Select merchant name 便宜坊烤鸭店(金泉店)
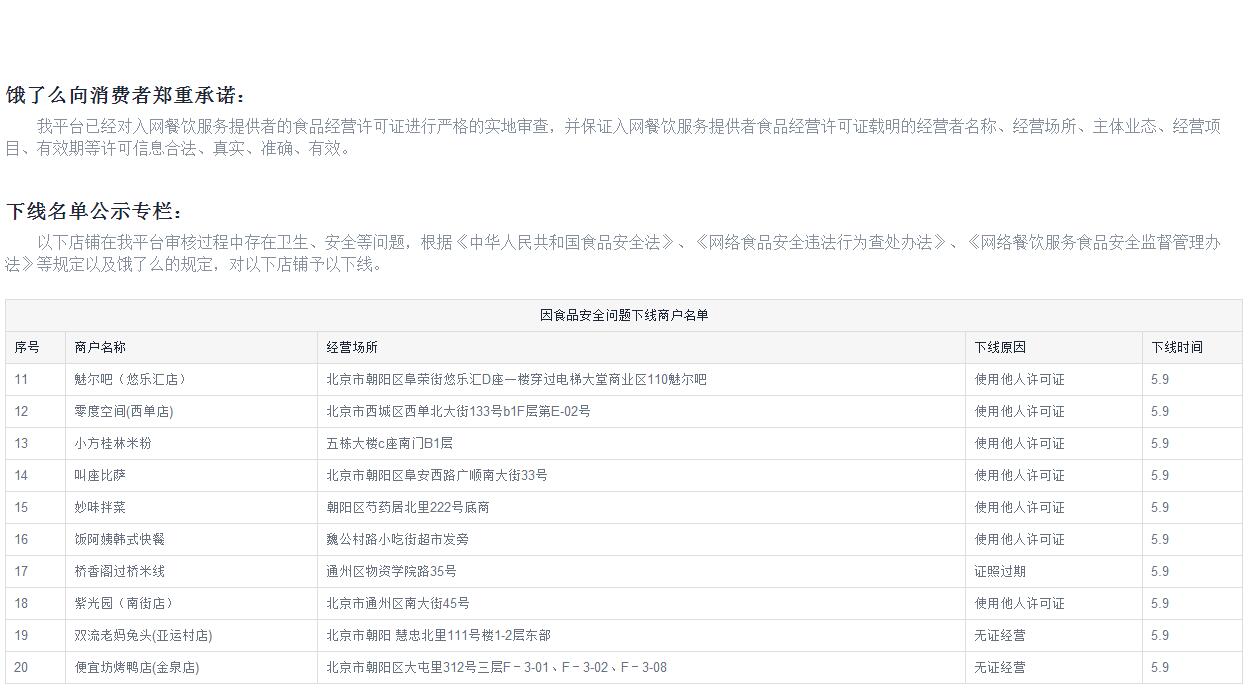The image size is (1253, 697). point(136,667)
